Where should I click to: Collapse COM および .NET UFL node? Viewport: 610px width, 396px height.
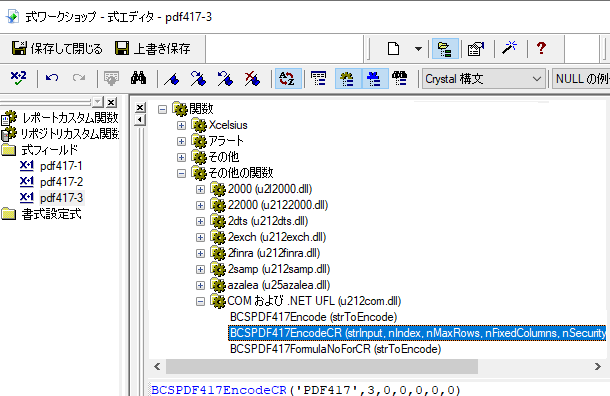click(200, 301)
